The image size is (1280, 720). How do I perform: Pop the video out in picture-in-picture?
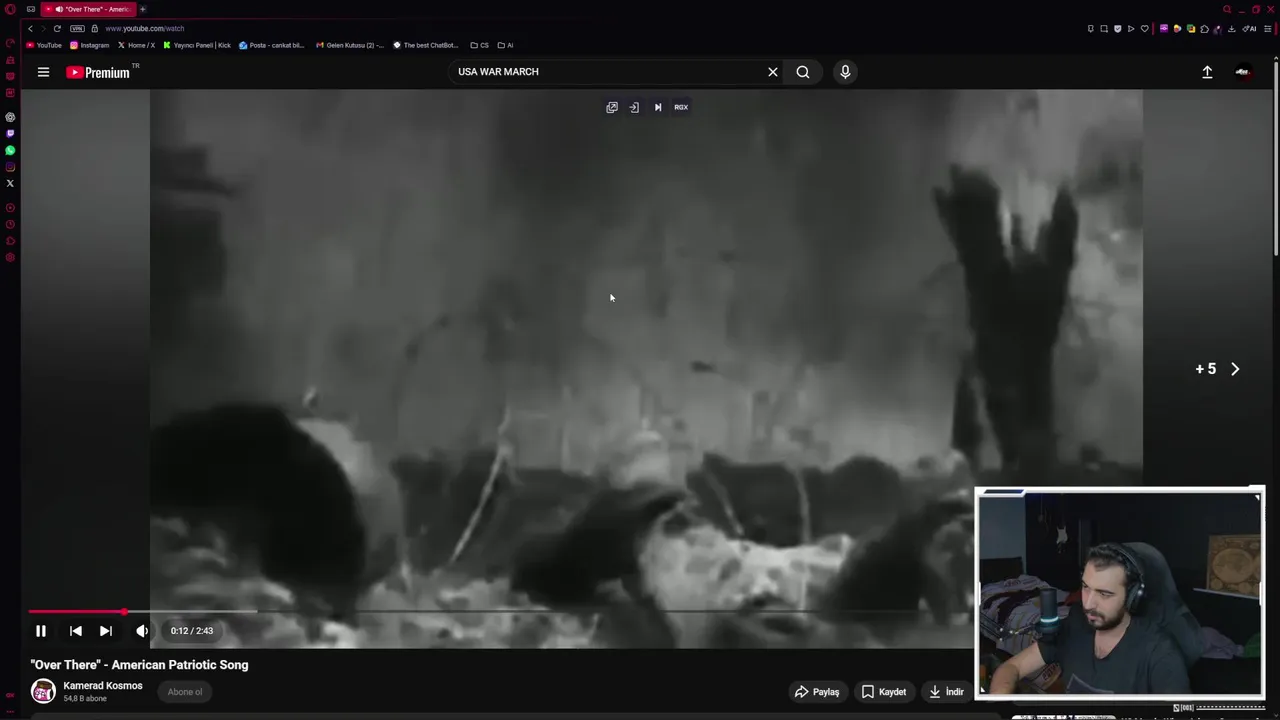612,107
